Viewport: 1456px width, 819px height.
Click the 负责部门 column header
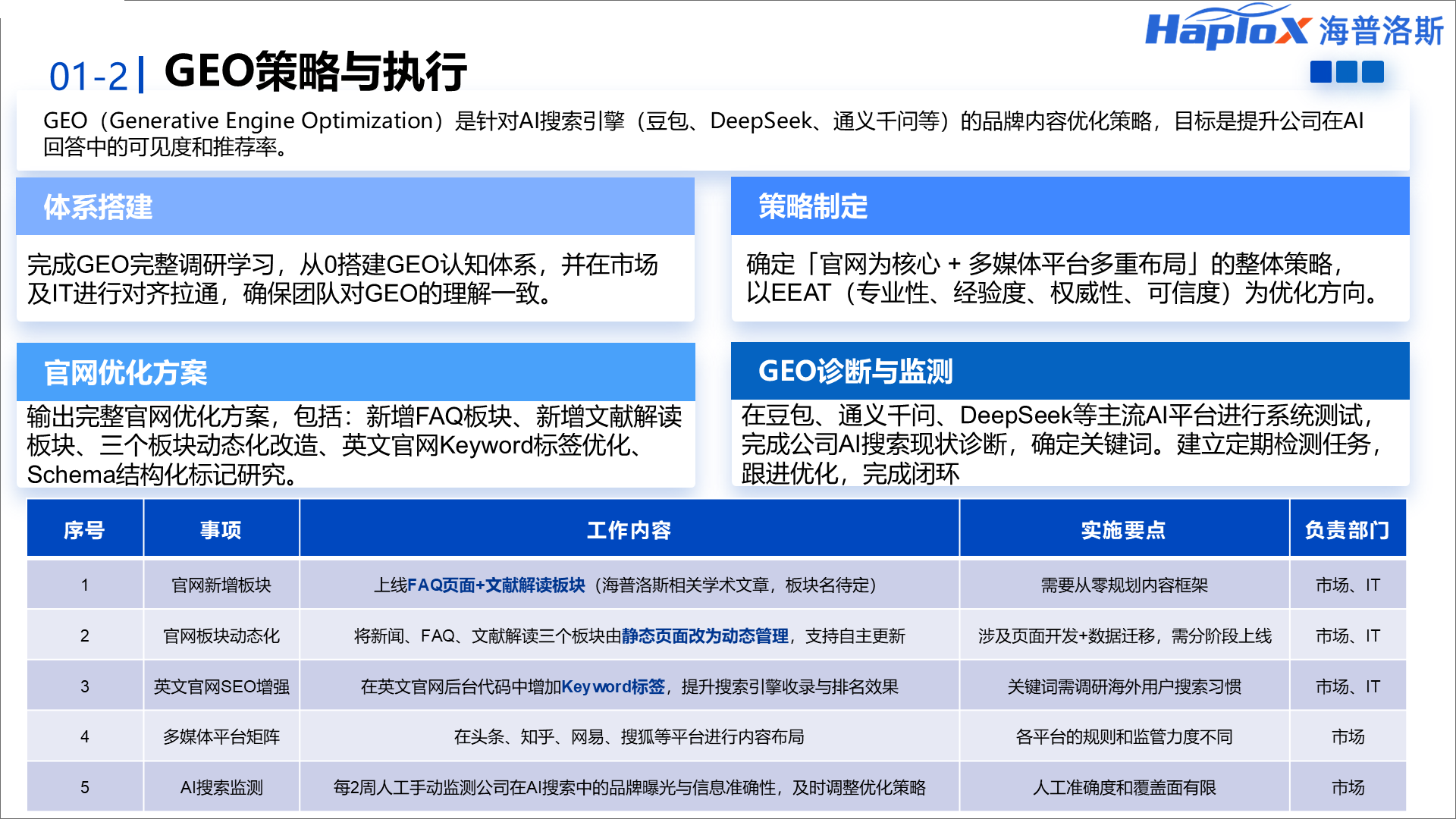click(1348, 529)
